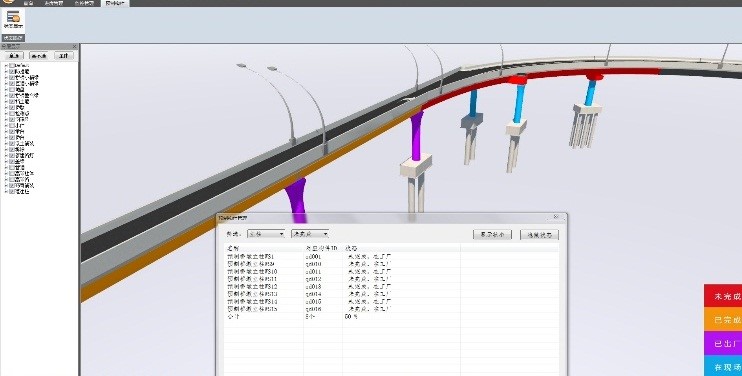This screenshot has height=376, width=742.
Task: Tick the Default checkbox in the layer tree
Action: [x=12, y=66]
